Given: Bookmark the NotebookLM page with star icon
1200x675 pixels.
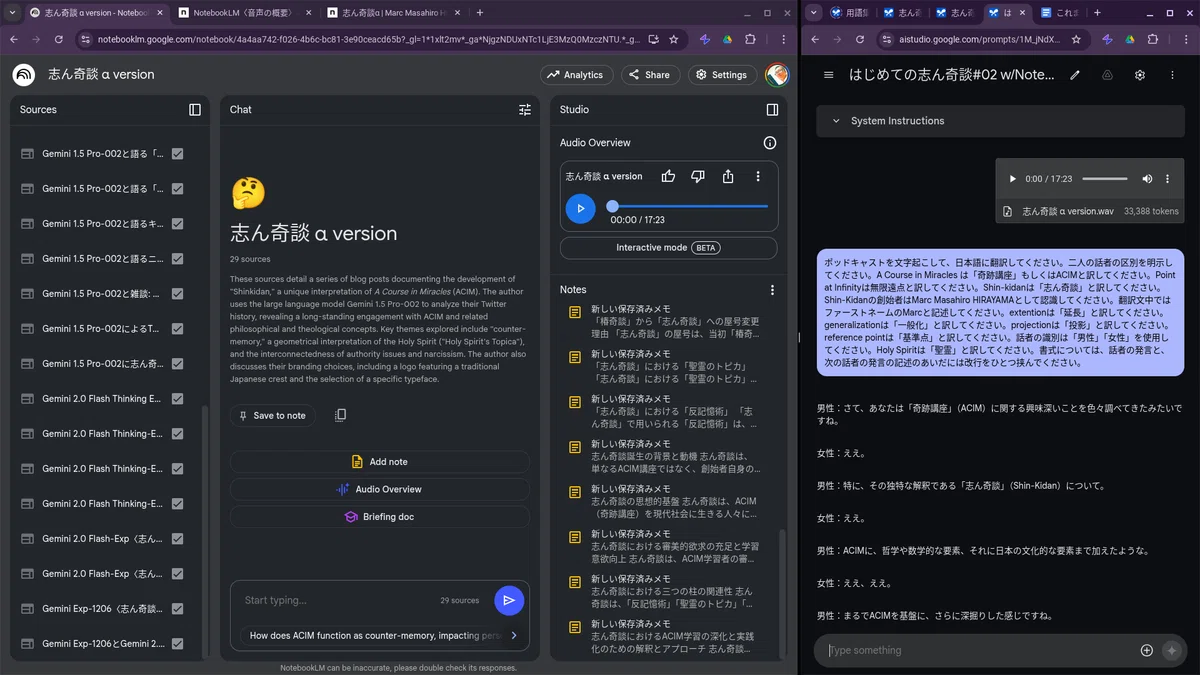Looking at the screenshot, I should click(x=673, y=40).
